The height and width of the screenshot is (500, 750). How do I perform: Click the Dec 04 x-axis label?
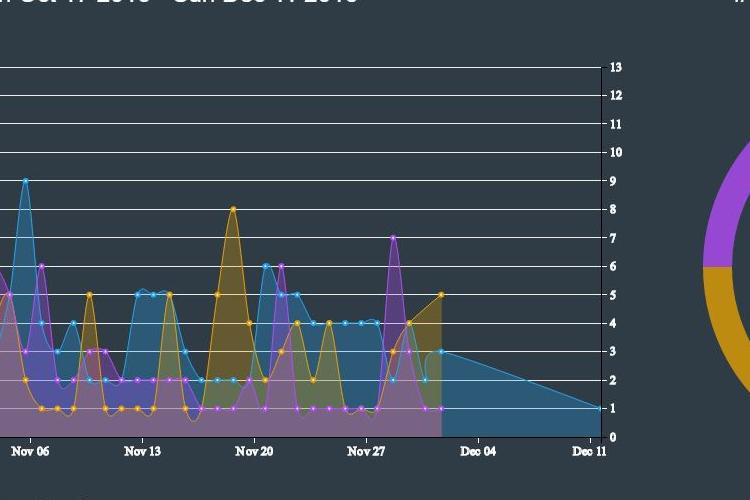478,452
